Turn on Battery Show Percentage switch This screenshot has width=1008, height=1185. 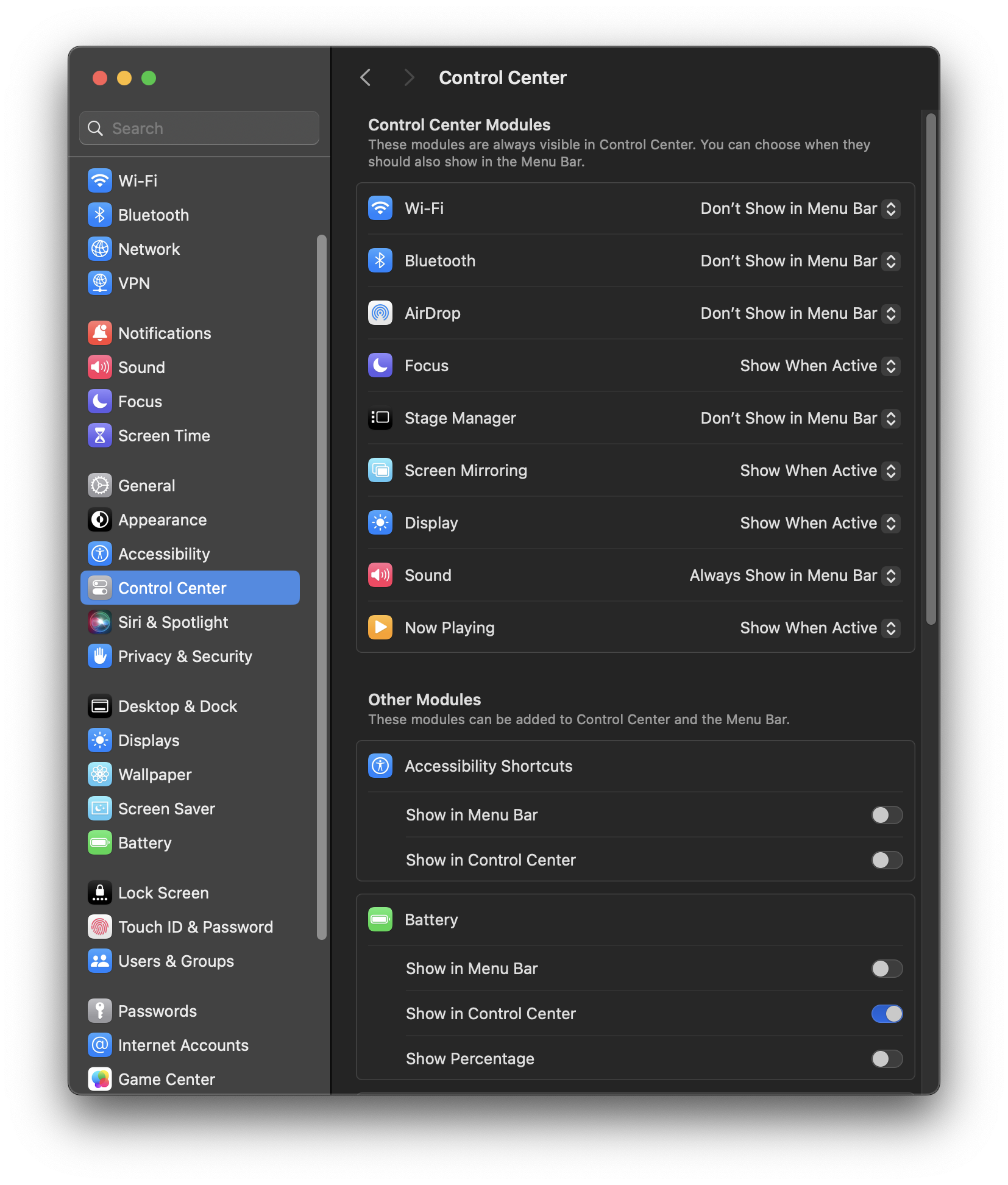[x=887, y=1059]
